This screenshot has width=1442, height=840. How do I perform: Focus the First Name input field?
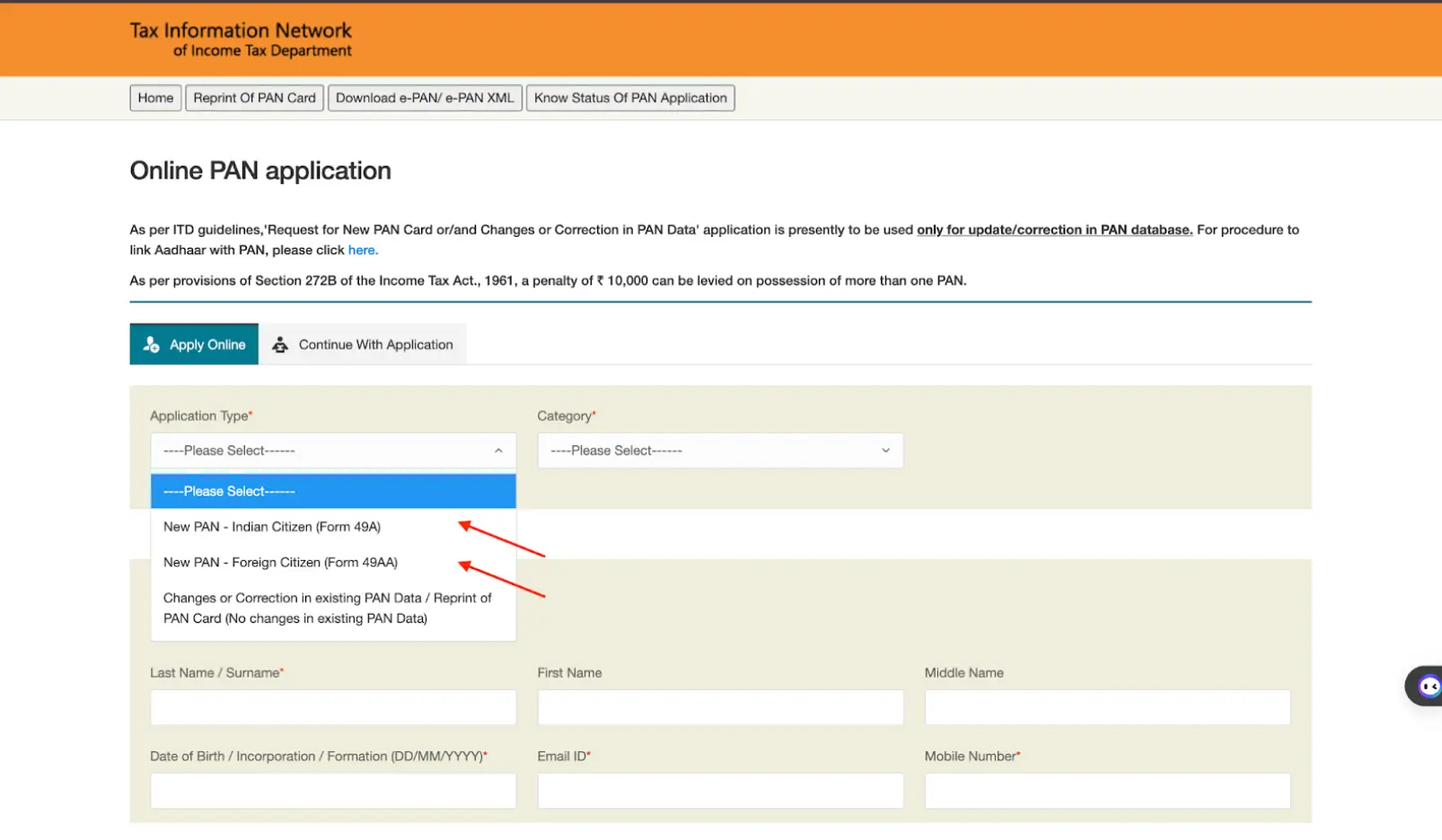[720, 707]
